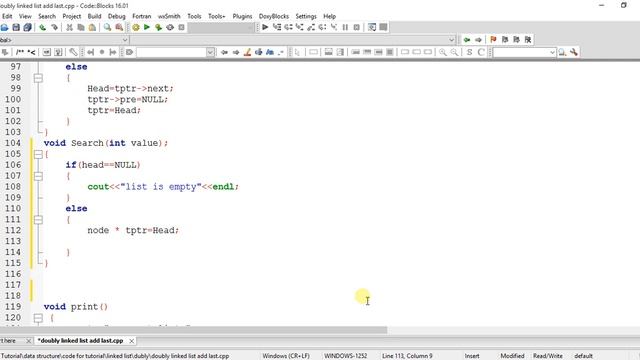This screenshot has width=640, height=360.
Task: Click the Insert mode status entry
Action: pyautogui.click(x=472, y=356)
